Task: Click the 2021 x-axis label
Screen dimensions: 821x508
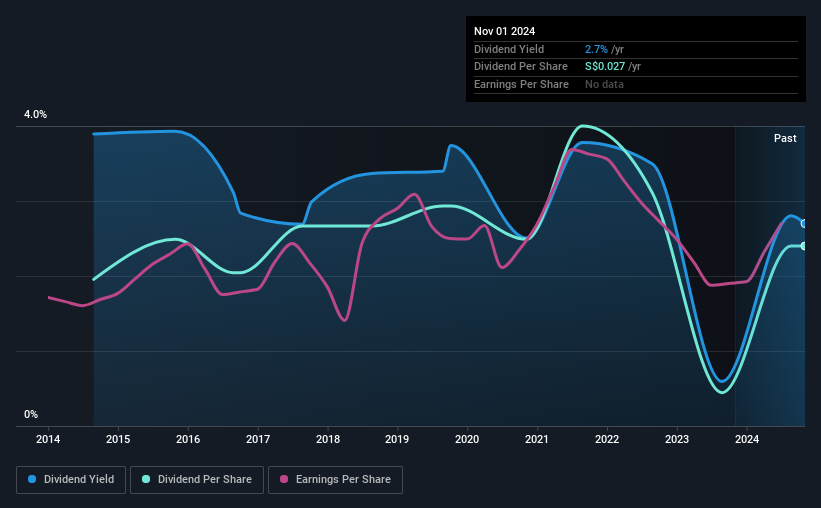Action: coord(537,439)
